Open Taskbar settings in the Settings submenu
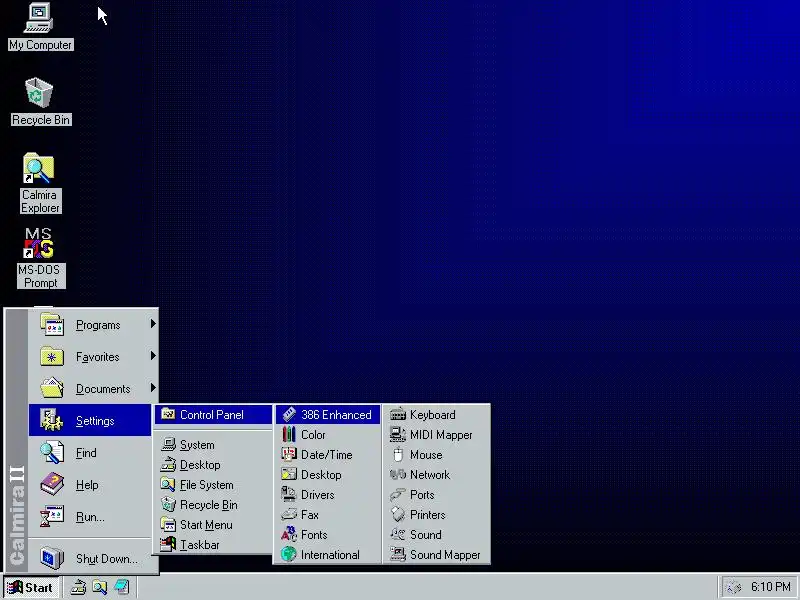 tap(213, 544)
